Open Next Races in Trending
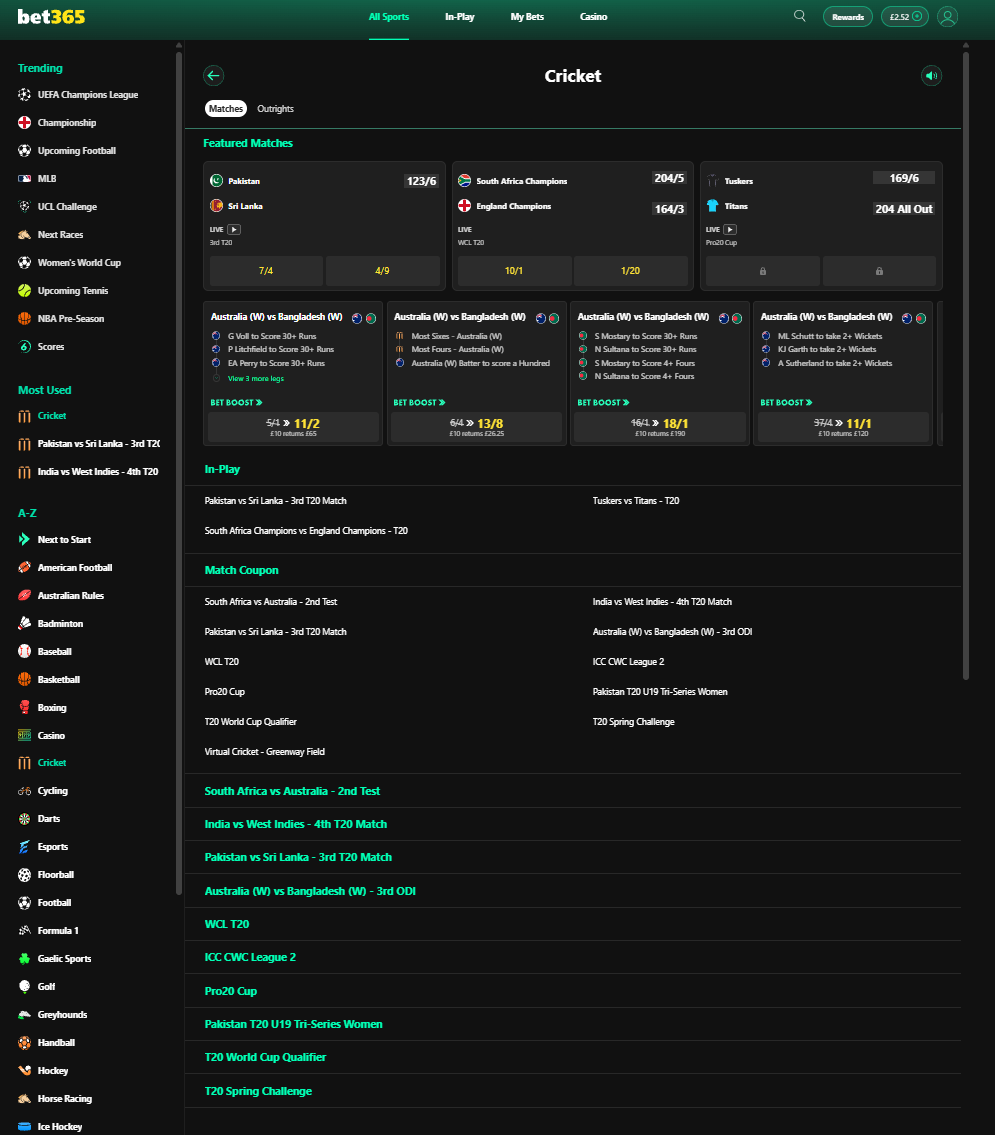The width and height of the screenshot is (995, 1135). [60, 235]
